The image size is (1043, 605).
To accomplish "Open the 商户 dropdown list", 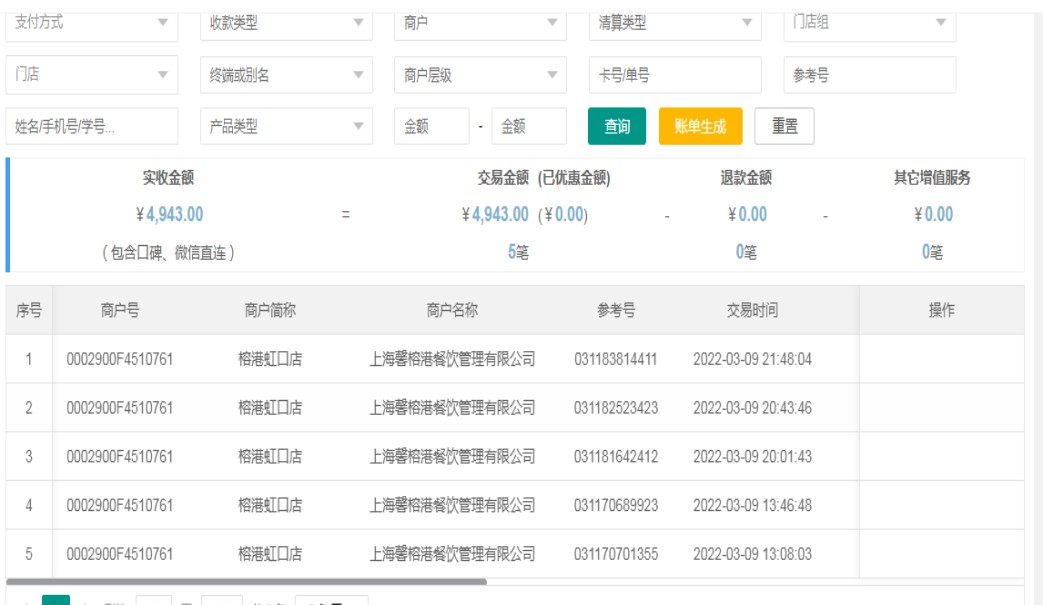I will 480,23.
